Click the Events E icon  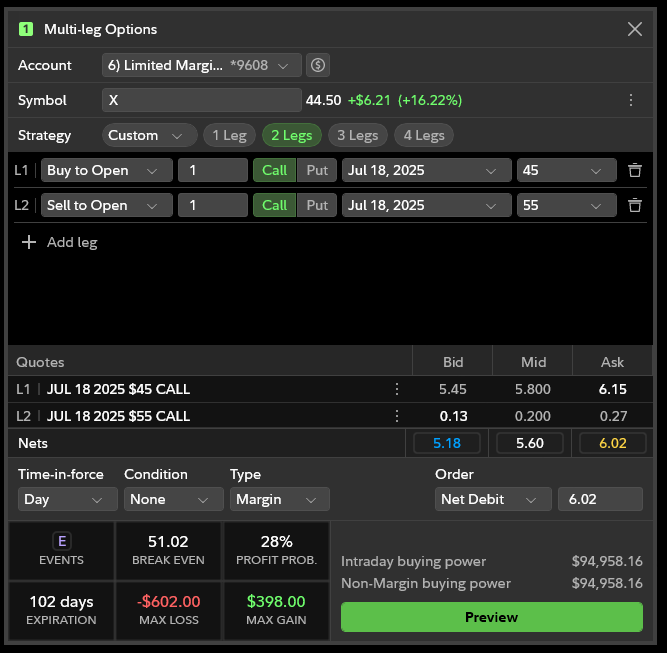[x=62, y=541]
